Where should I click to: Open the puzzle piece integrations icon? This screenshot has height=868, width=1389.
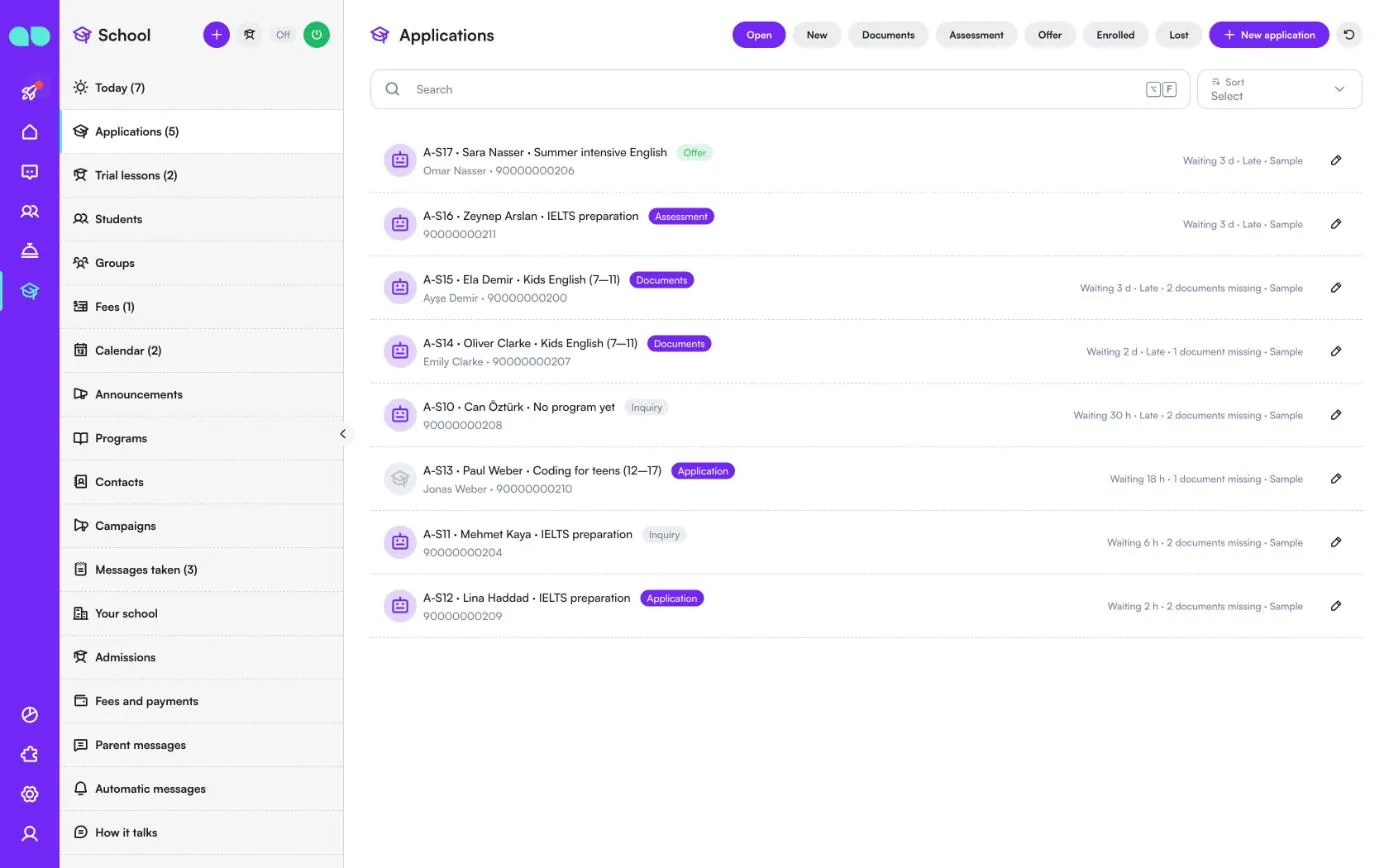pos(30,754)
